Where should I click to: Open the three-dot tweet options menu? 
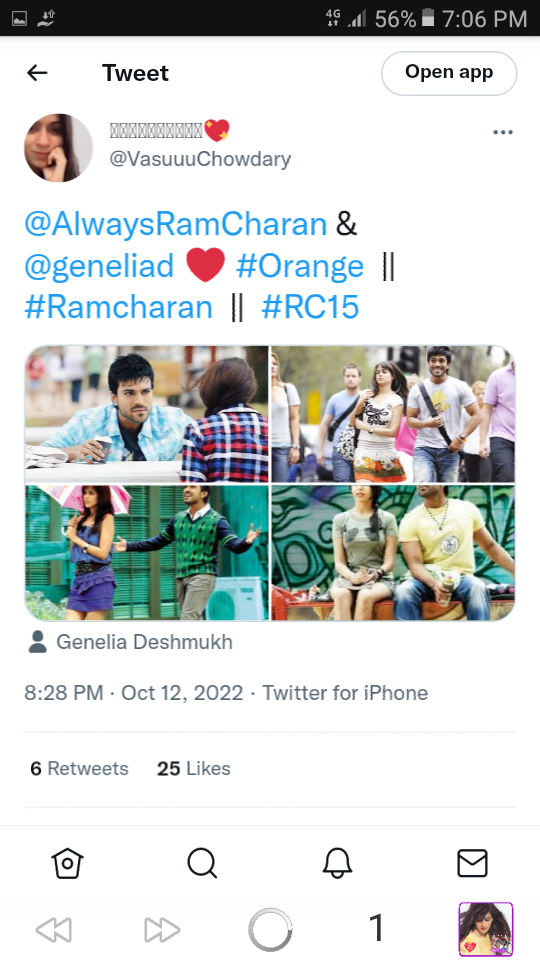(503, 132)
